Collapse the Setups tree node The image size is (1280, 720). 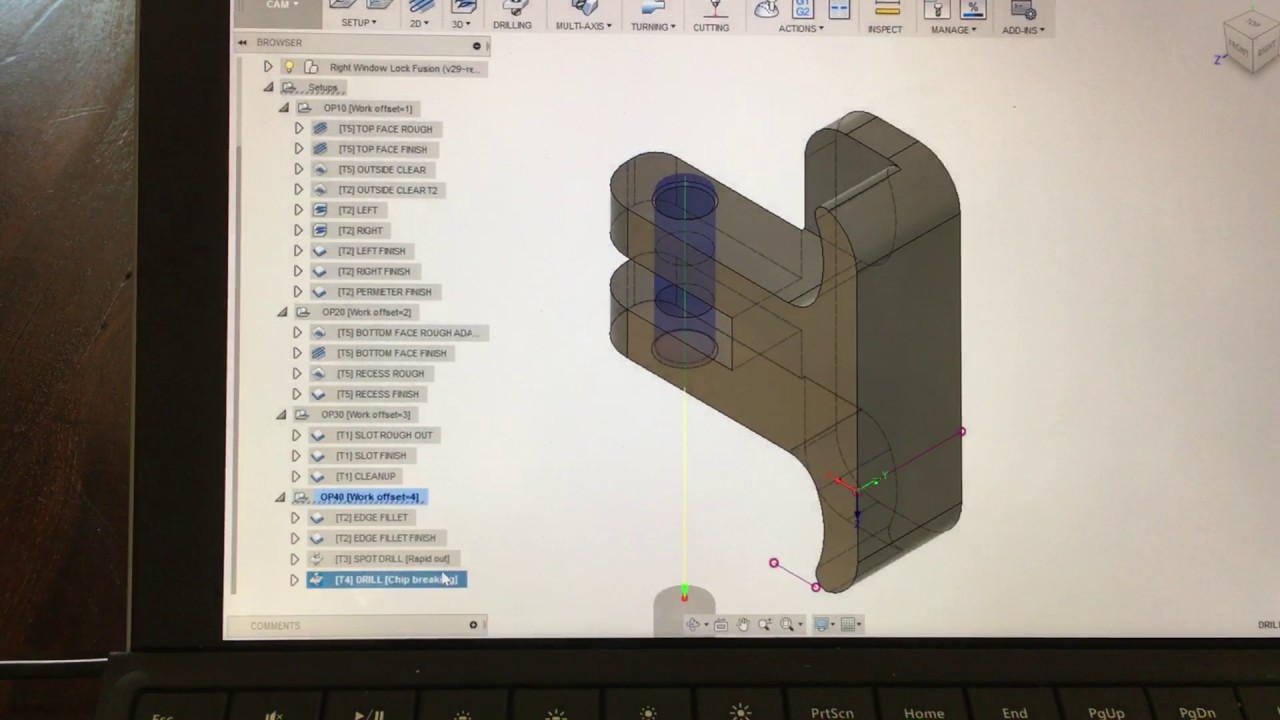point(268,88)
